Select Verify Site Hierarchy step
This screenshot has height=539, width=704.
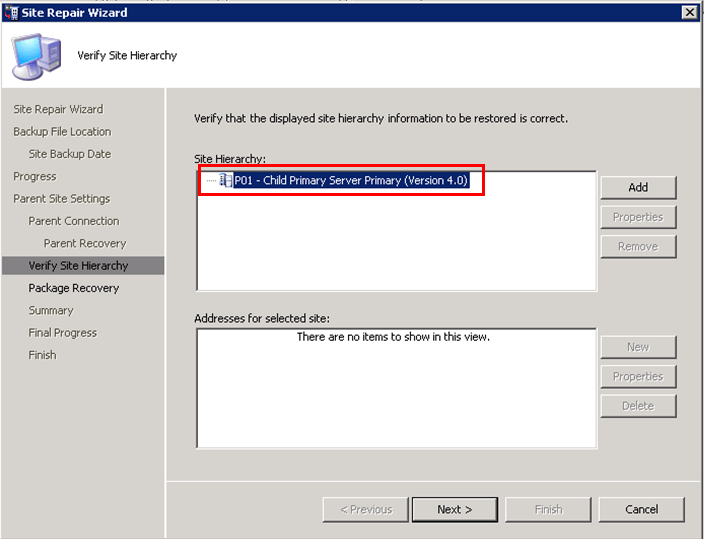point(83,265)
